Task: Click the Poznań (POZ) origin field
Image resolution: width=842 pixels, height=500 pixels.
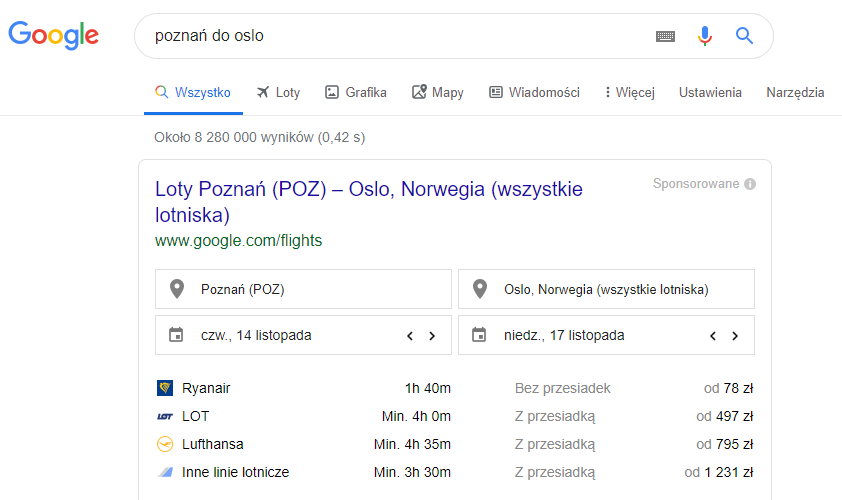Action: pos(303,289)
